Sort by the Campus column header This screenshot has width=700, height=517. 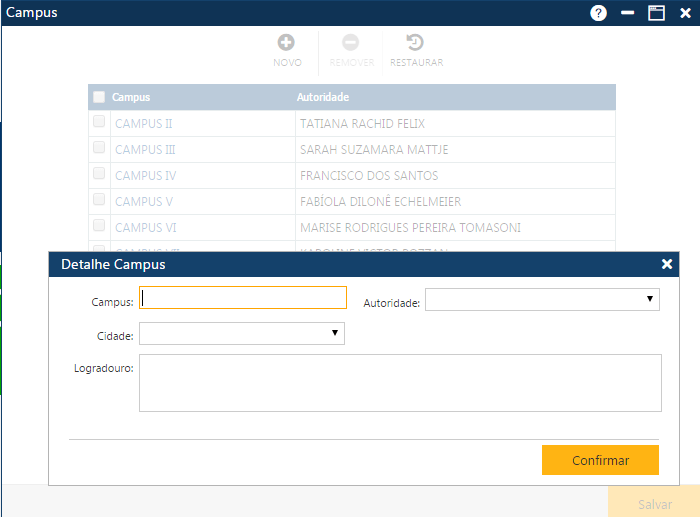(131, 97)
